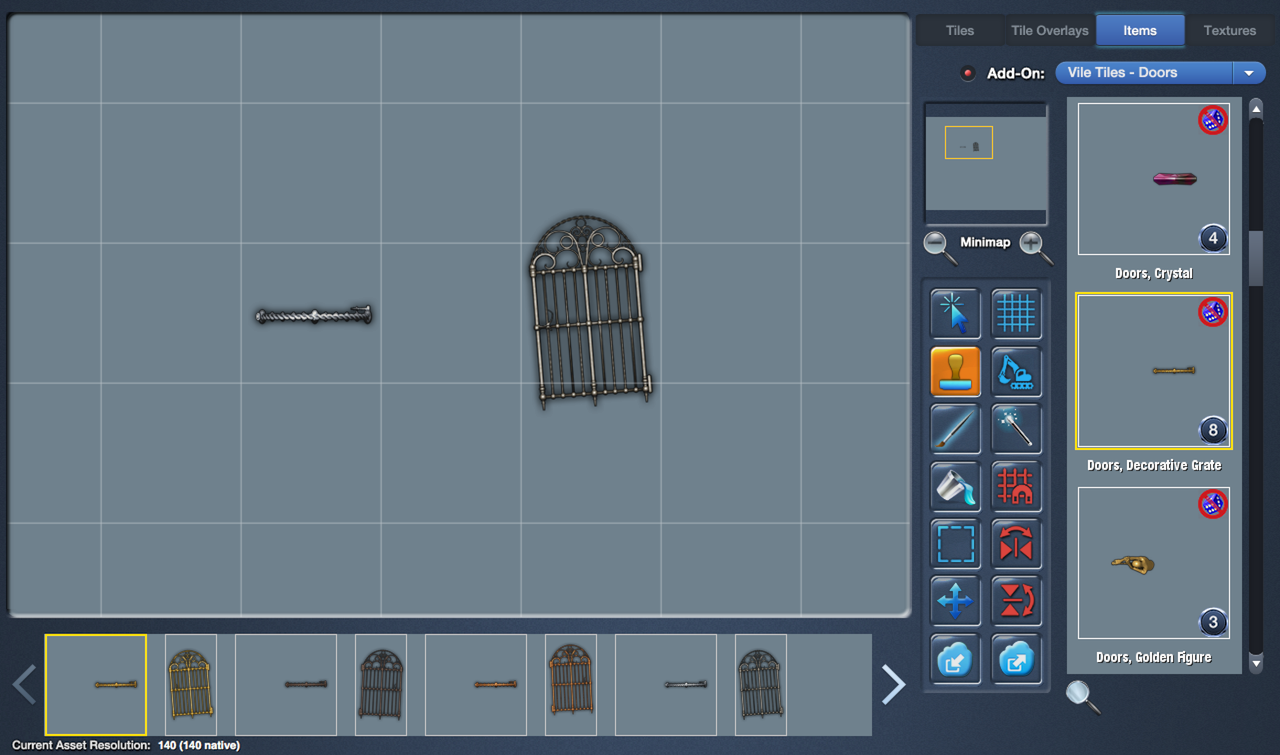
Task: Click the flip vertical tool
Action: click(1016, 601)
